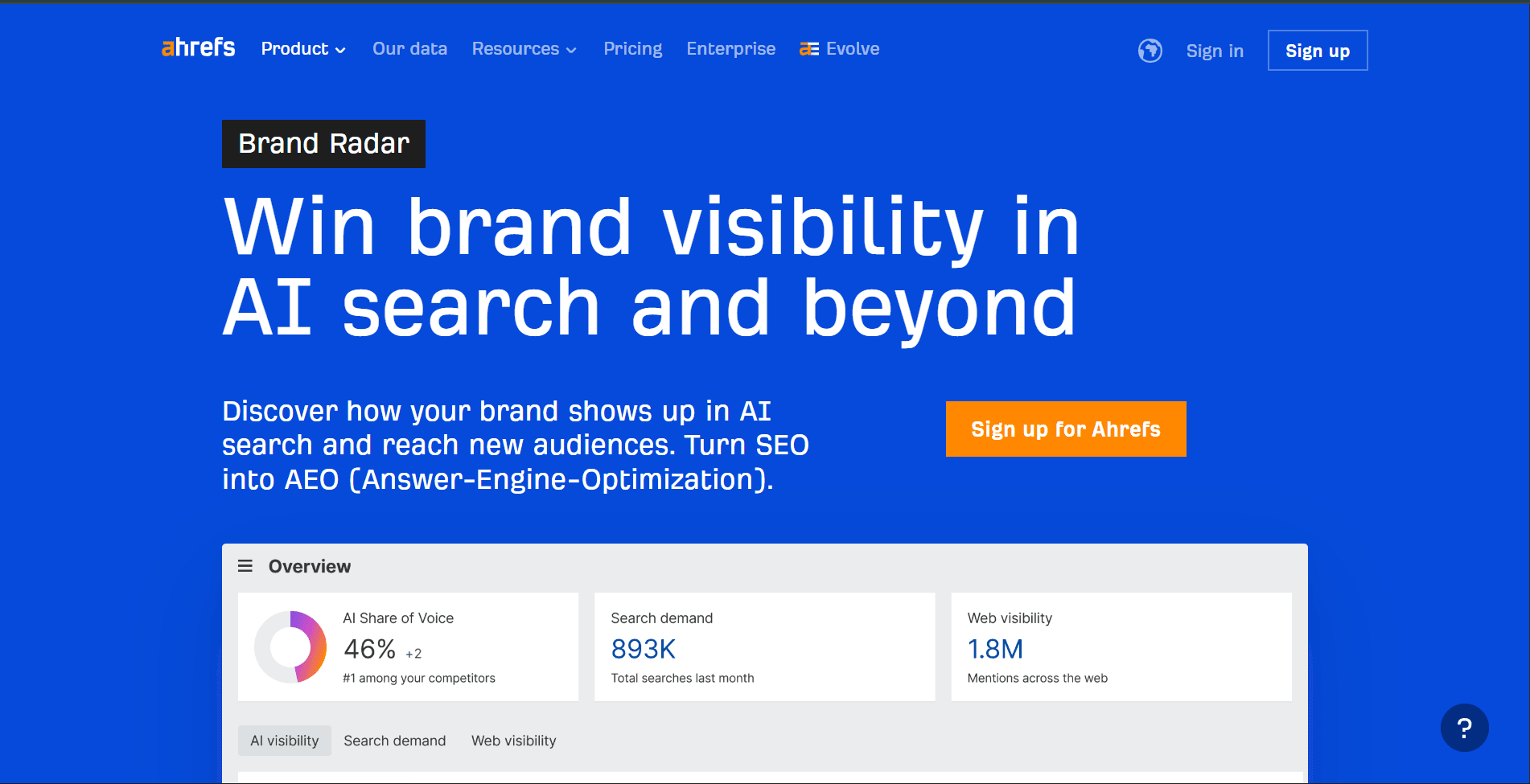Click the Sign in link
This screenshot has width=1530, height=784.
[1215, 51]
